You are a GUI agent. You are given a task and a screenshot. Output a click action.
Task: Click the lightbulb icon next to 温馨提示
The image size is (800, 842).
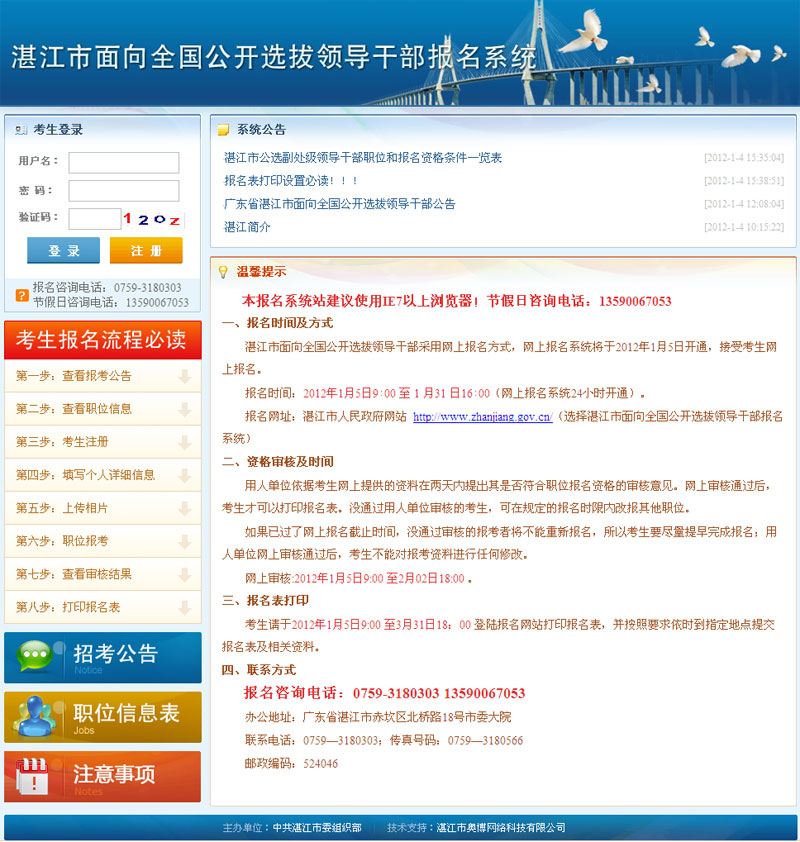pyautogui.click(x=222, y=271)
